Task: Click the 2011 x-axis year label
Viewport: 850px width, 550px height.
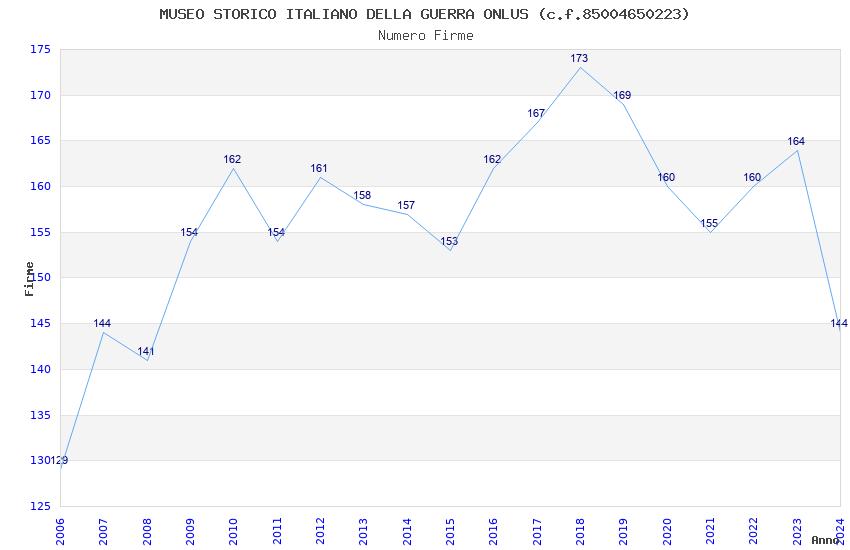Action: point(277,532)
